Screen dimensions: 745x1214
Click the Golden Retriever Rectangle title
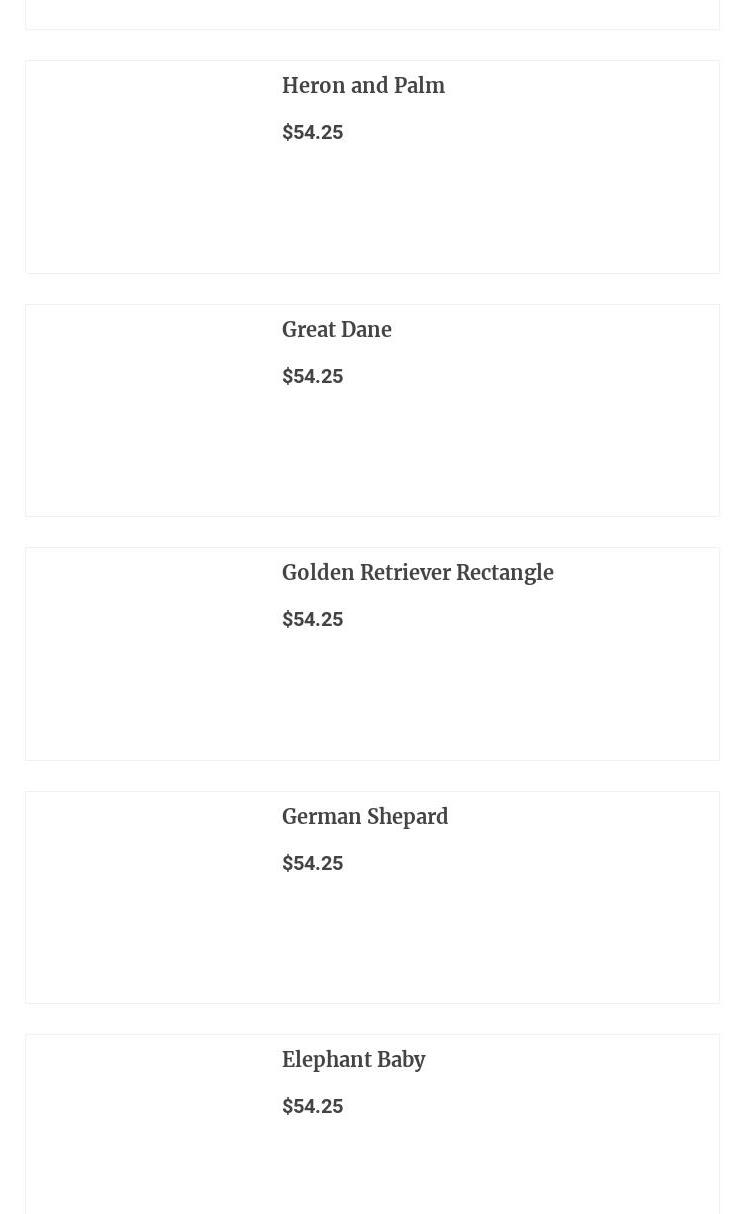(417, 573)
